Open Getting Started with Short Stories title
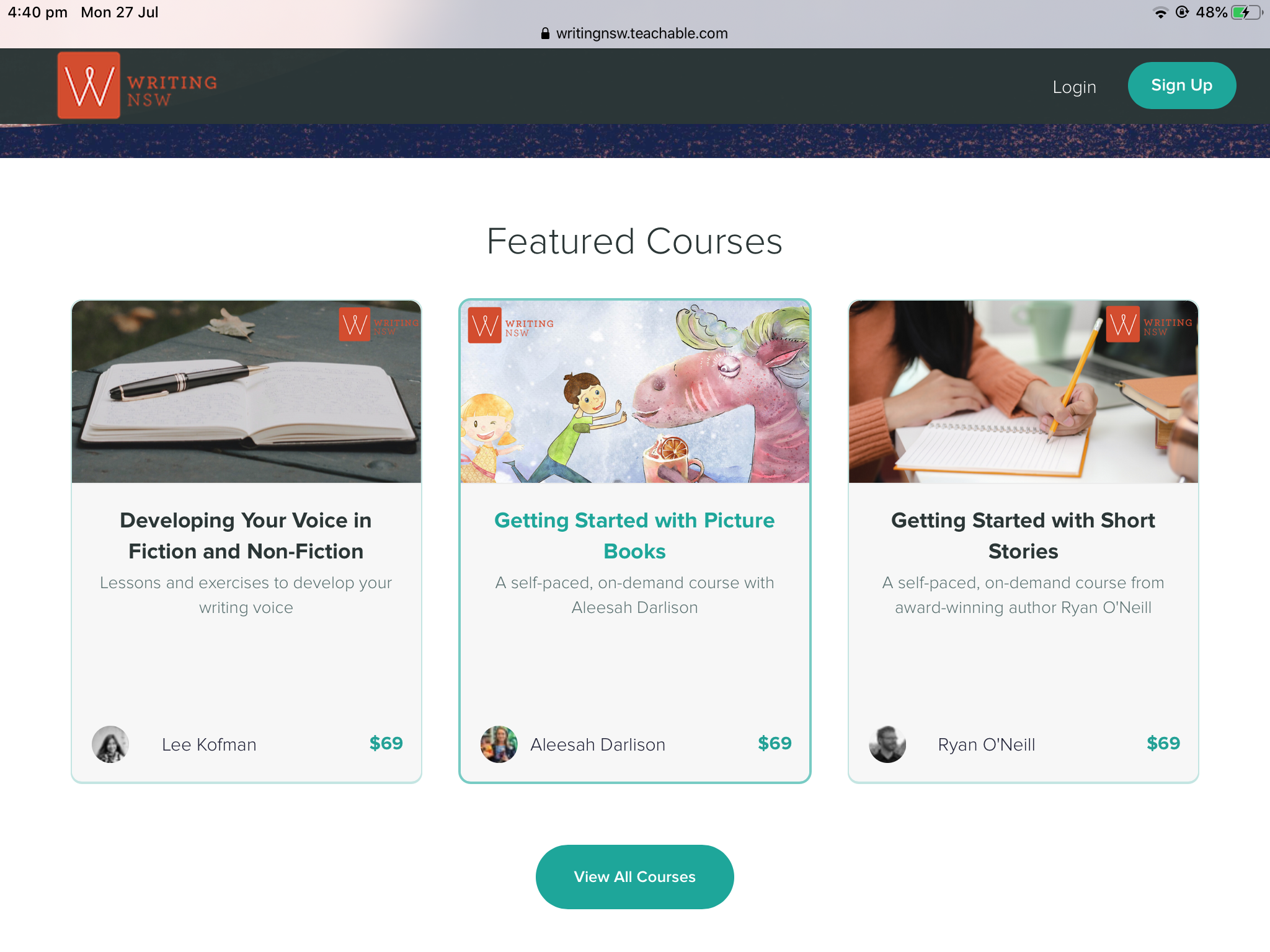 pyautogui.click(x=1023, y=535)
